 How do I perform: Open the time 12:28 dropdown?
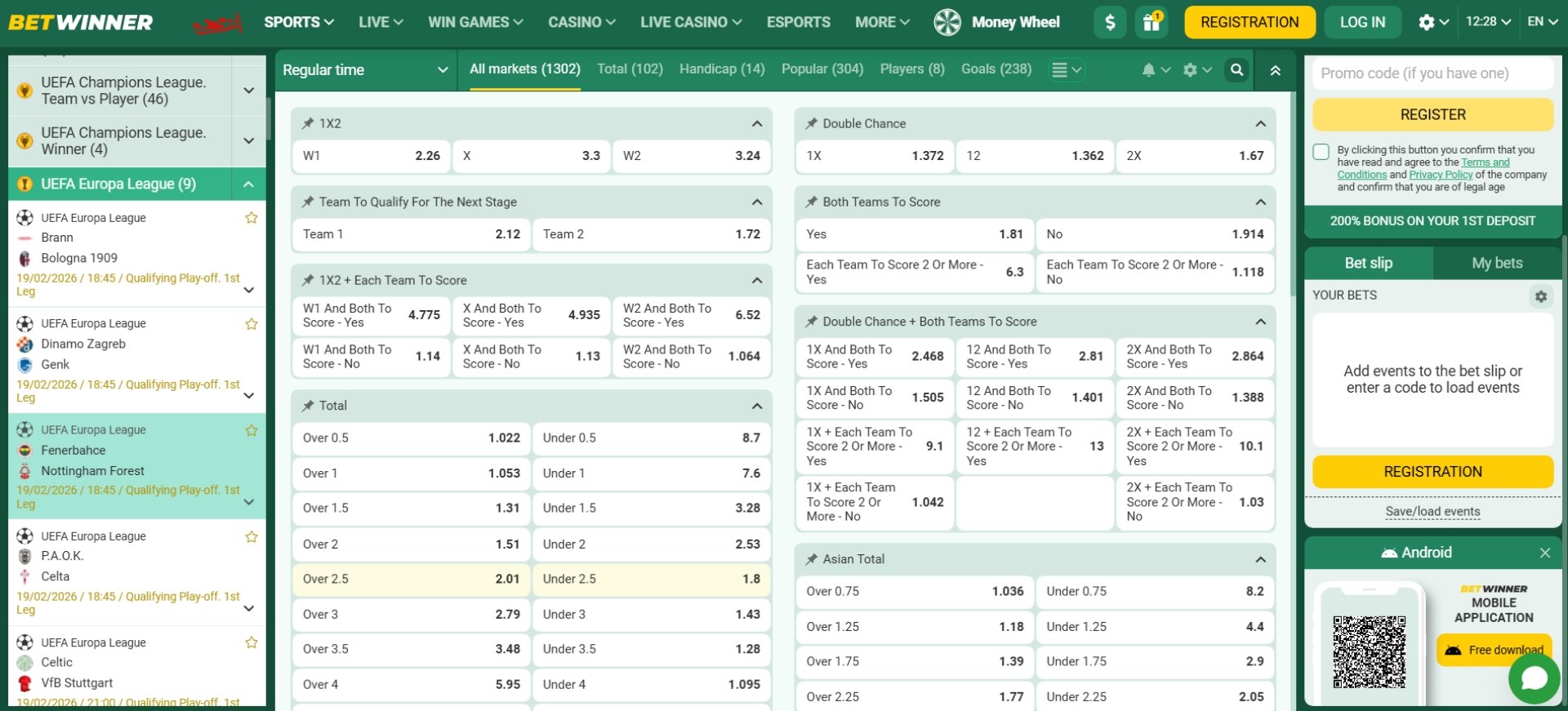coord(1488,22)
